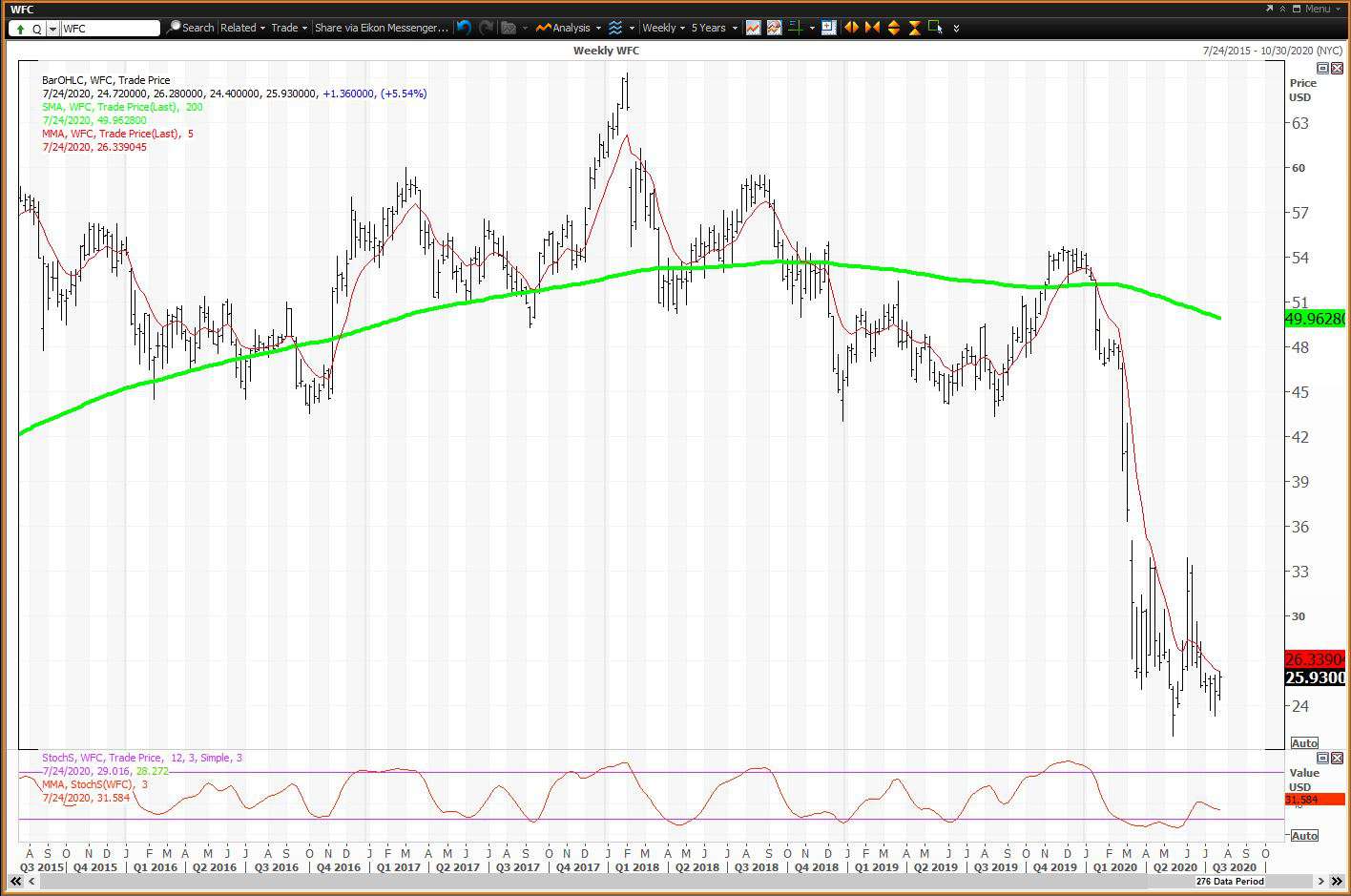The image size is (1351, 896).
Task: Click compress-horizontal orange arrows icon
Action: click(872, 28)
